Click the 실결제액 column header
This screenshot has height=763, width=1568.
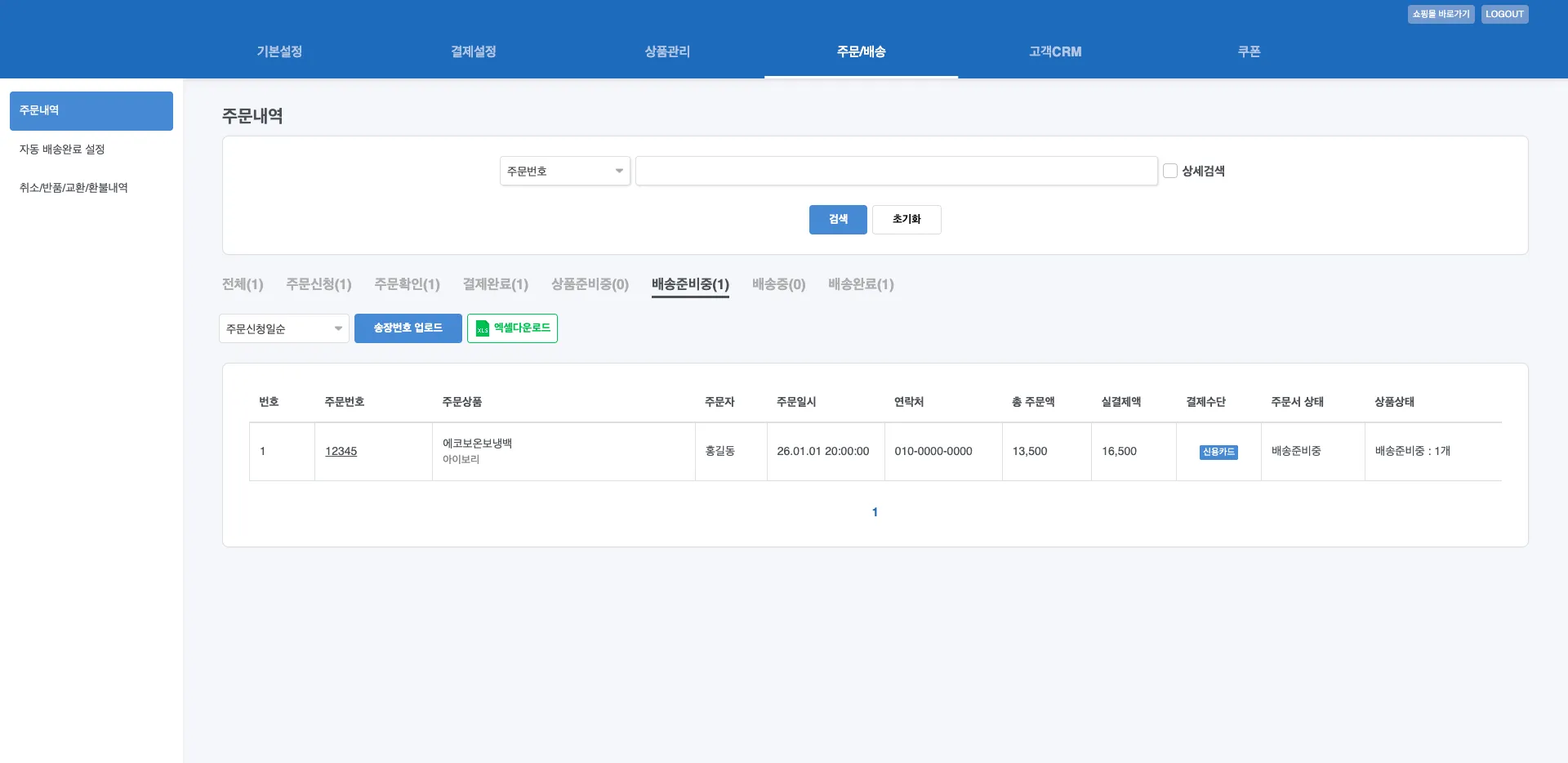1121,402
